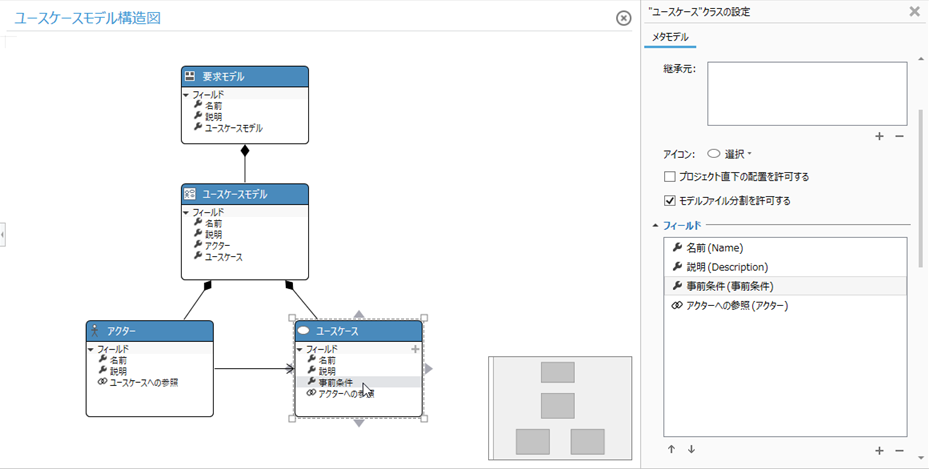Viewport: 929px width, 469px height.
Task: Remove the selected field with minus button
Action: (899, 451)
